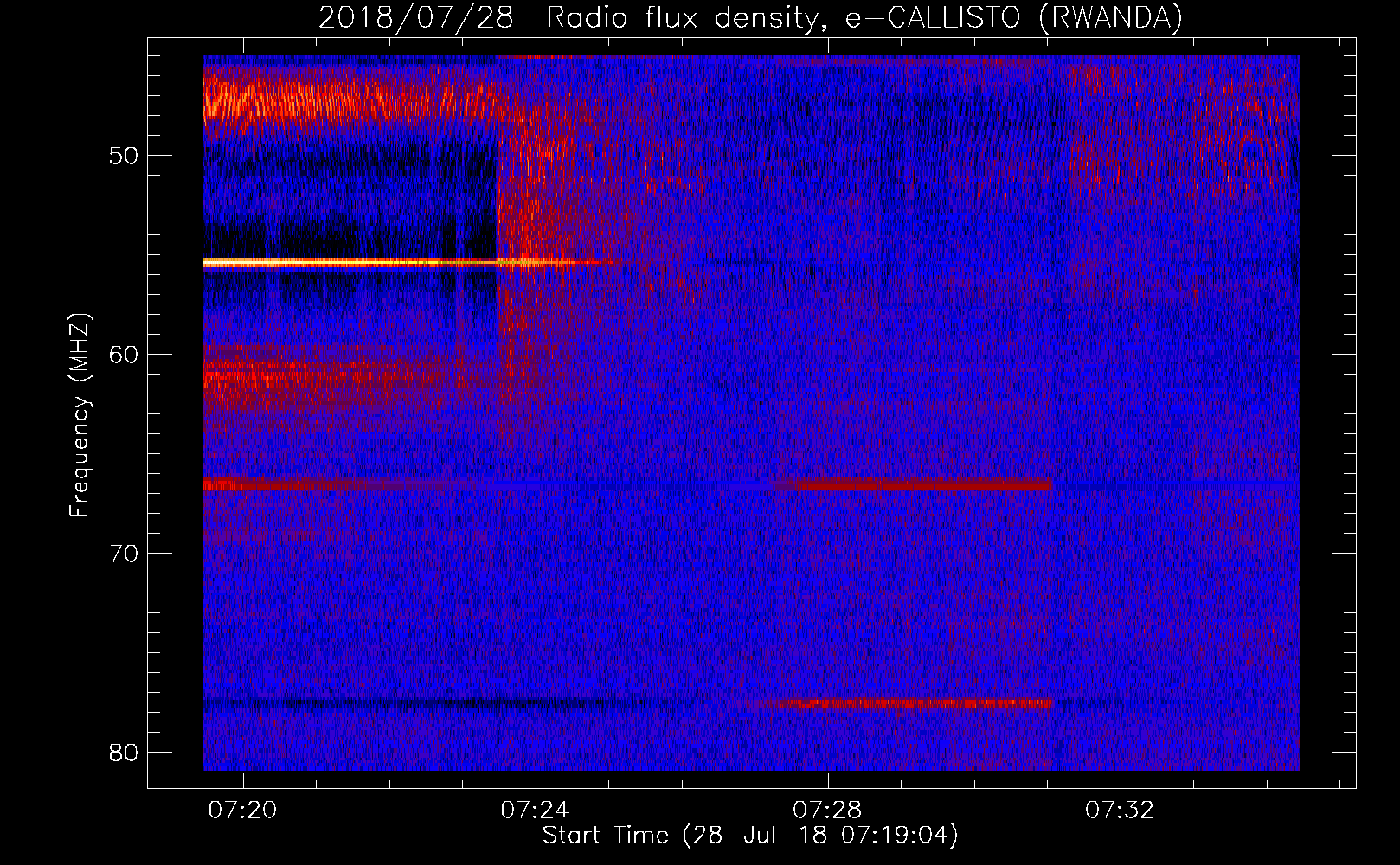Click the '07:32' time axis label
1400x865 pixels.
point(1121,810)
